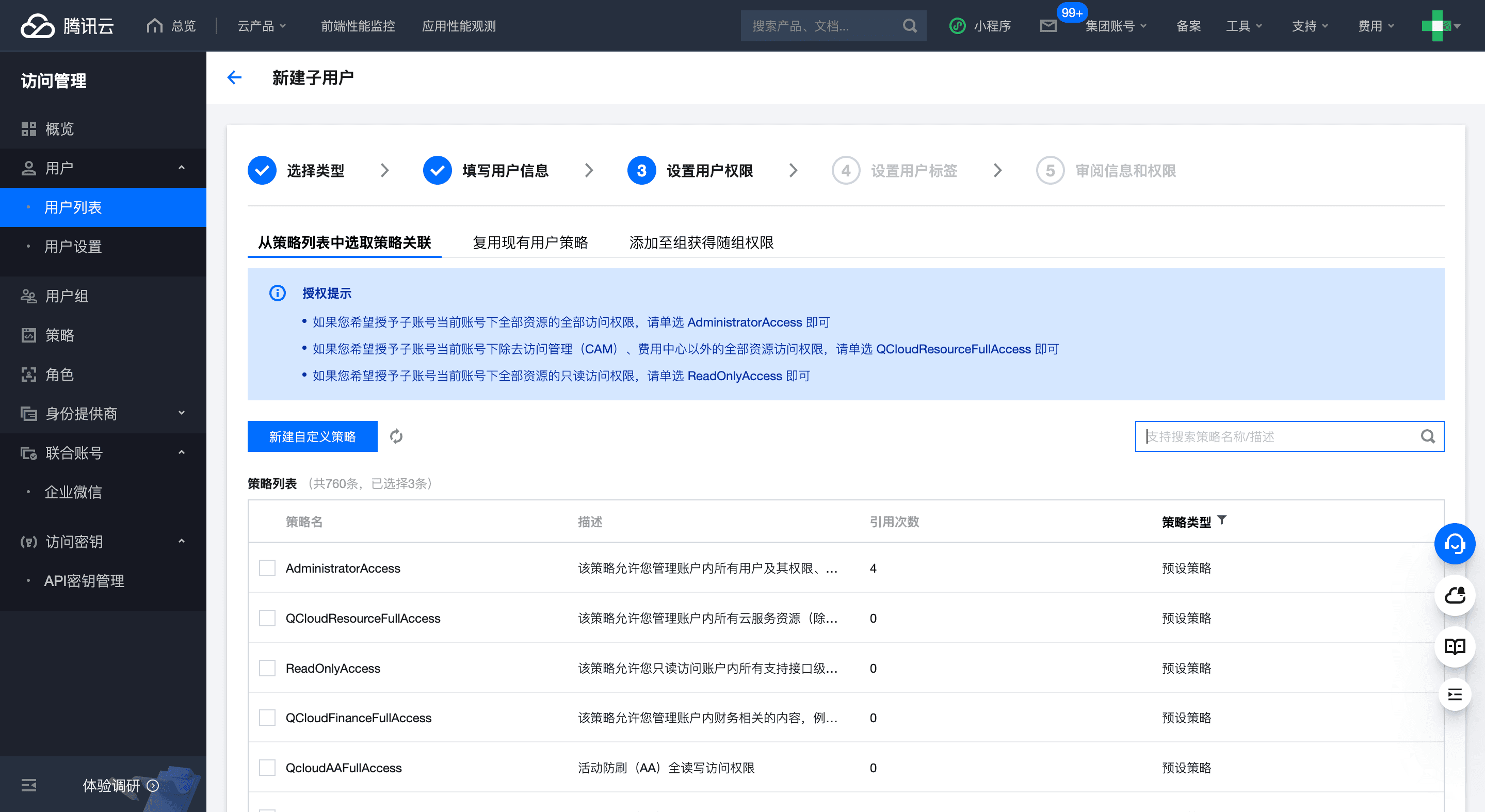The image size is (1485, 812).
Task: Tick the QCloudFinanceFullAccess checkbox
Action: 267,718
